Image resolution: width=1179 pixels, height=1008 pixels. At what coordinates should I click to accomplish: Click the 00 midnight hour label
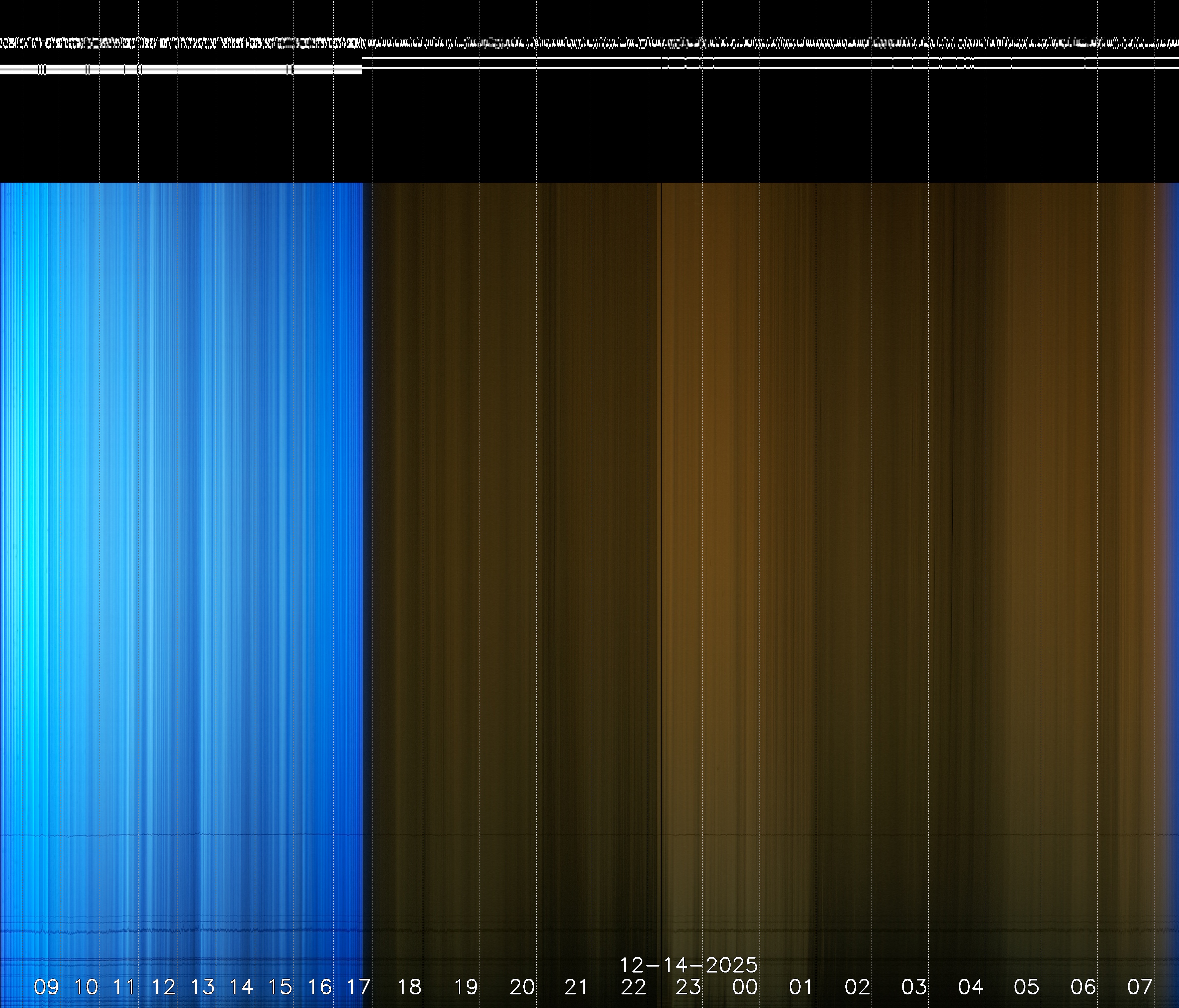(x=745, y=987)
